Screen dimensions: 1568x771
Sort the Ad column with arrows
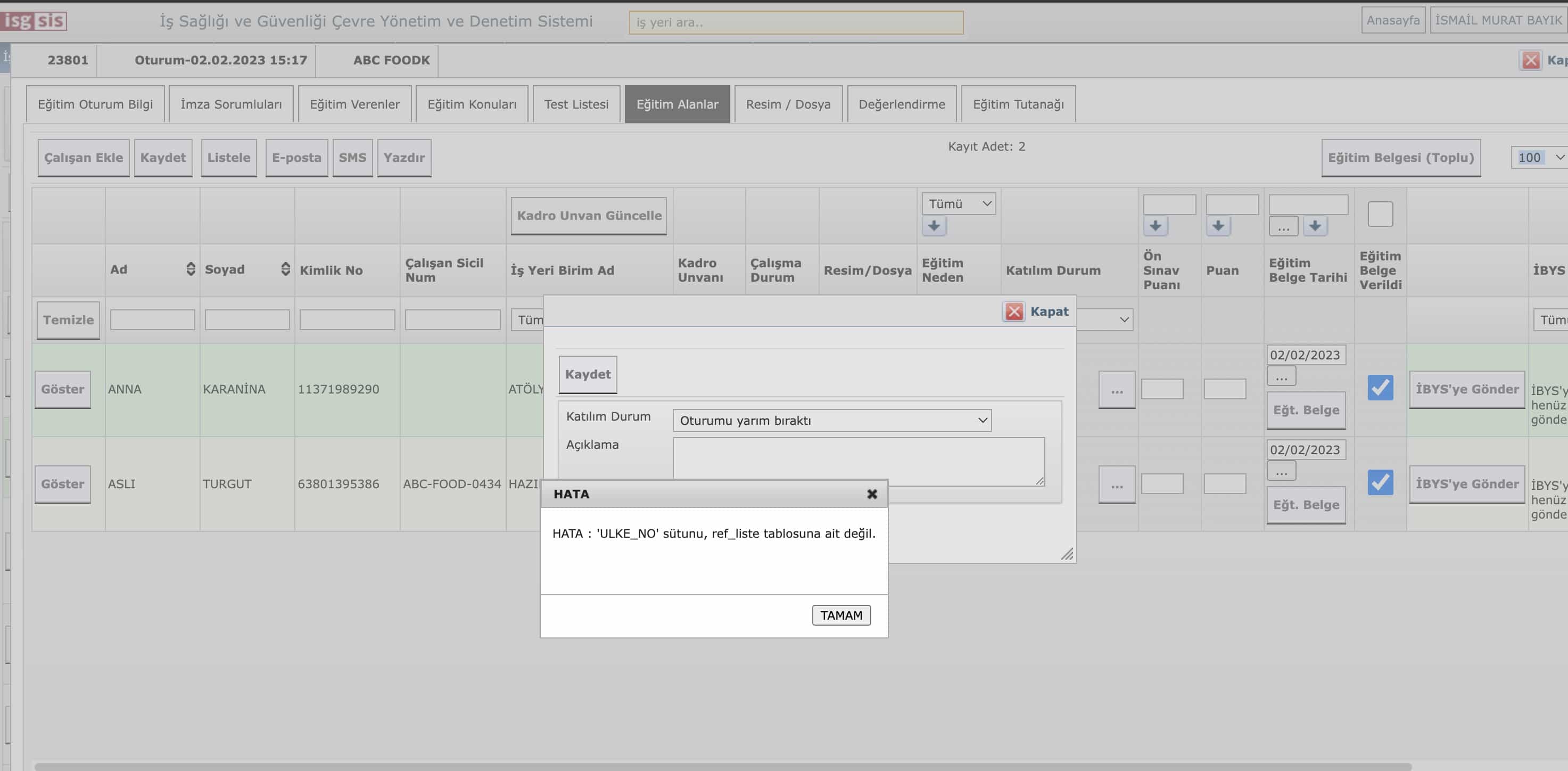tap(191, 269)
